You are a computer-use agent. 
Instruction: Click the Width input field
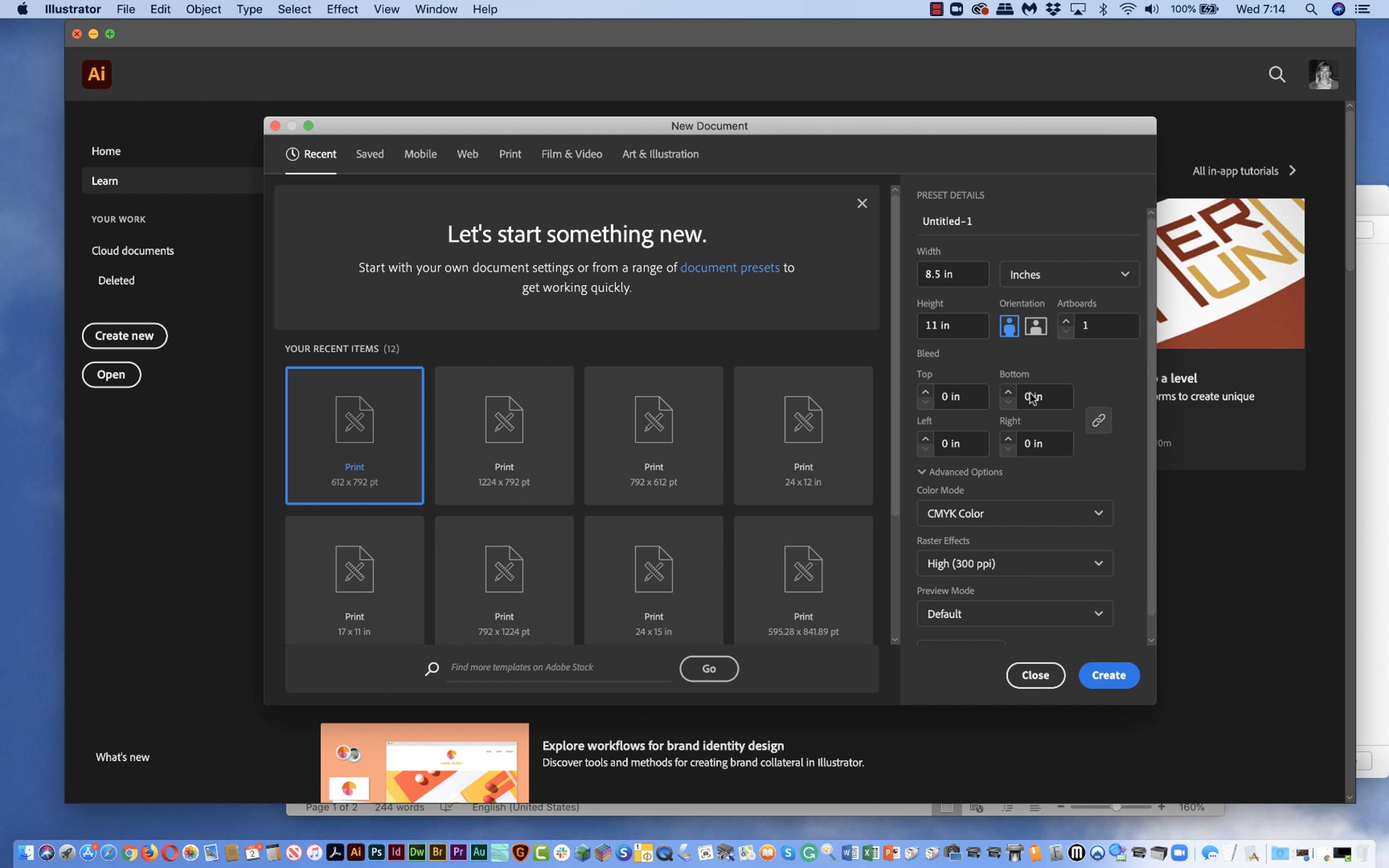tap(952, 274)
